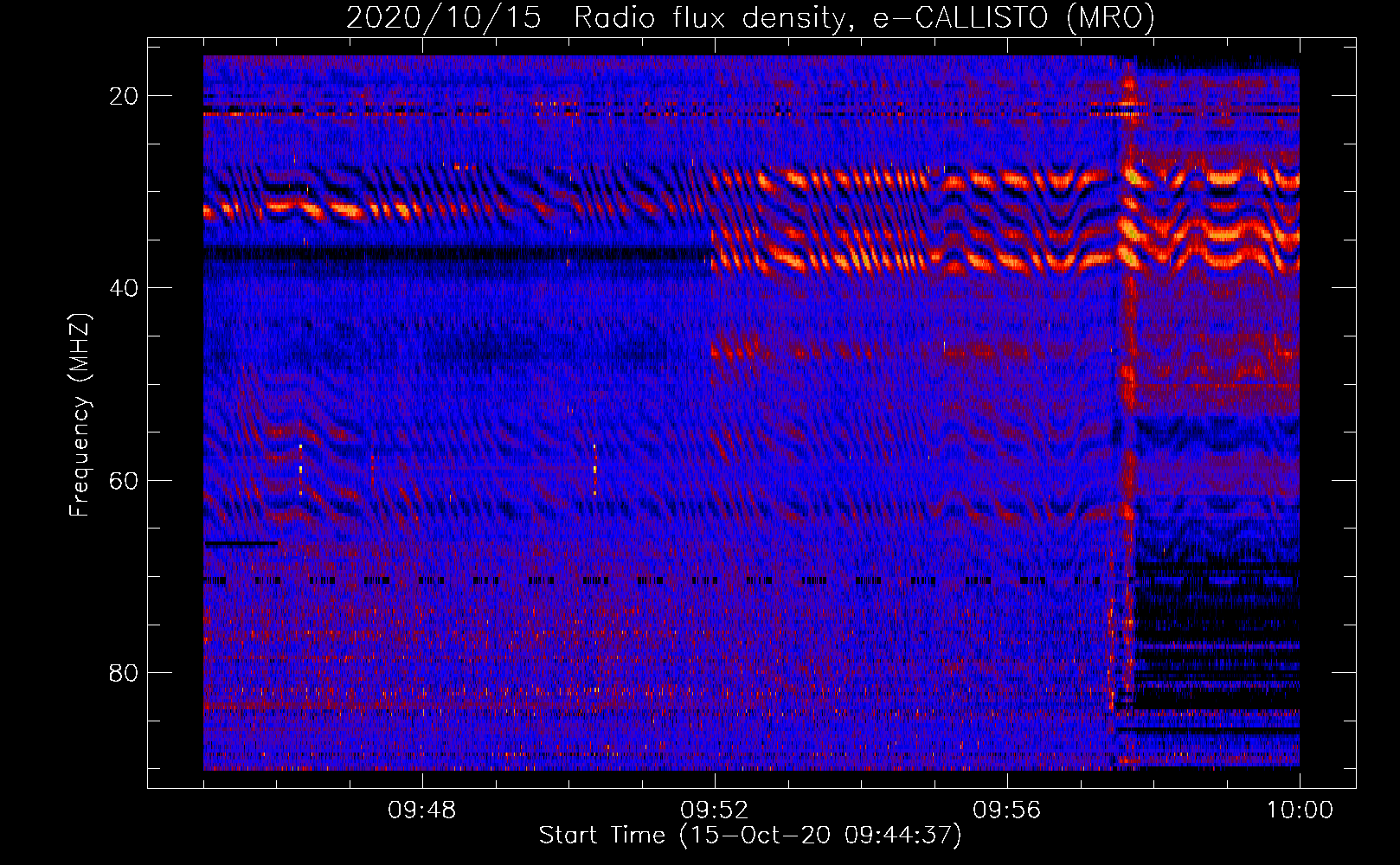Click the 09:52 time tick label
The width and height of the screenshot is (1400, 865).
point(715,811)
